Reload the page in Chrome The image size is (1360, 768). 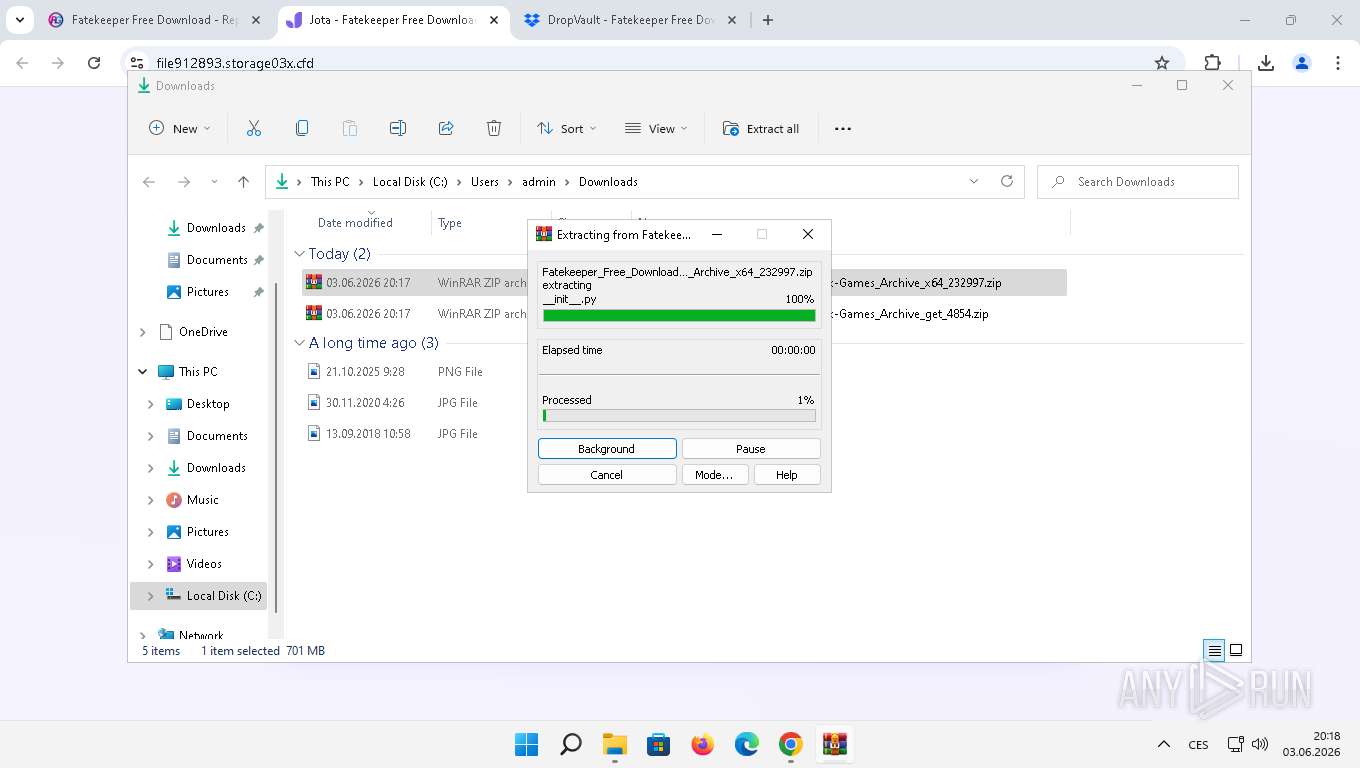94,63
